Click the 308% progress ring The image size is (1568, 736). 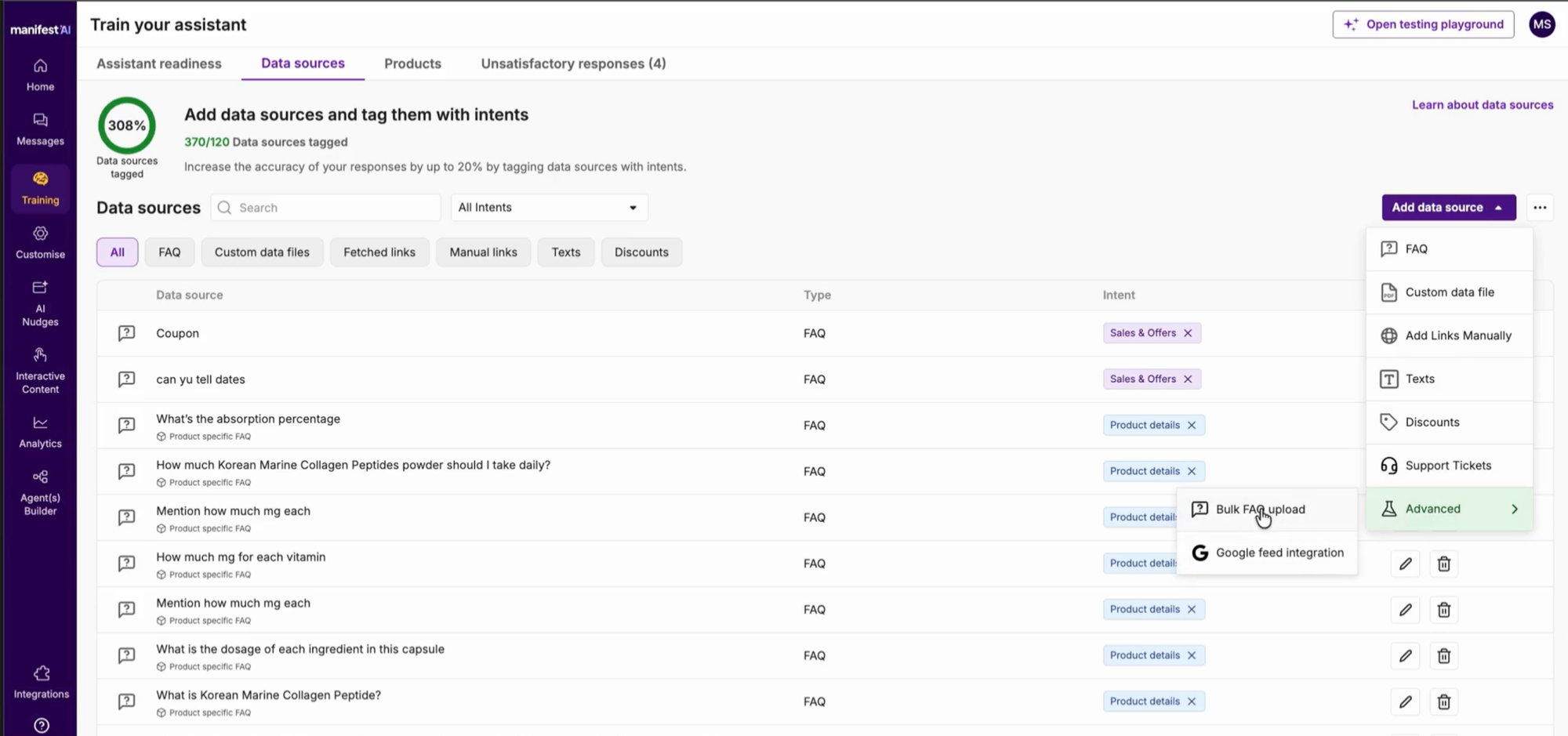click(126, 125)
